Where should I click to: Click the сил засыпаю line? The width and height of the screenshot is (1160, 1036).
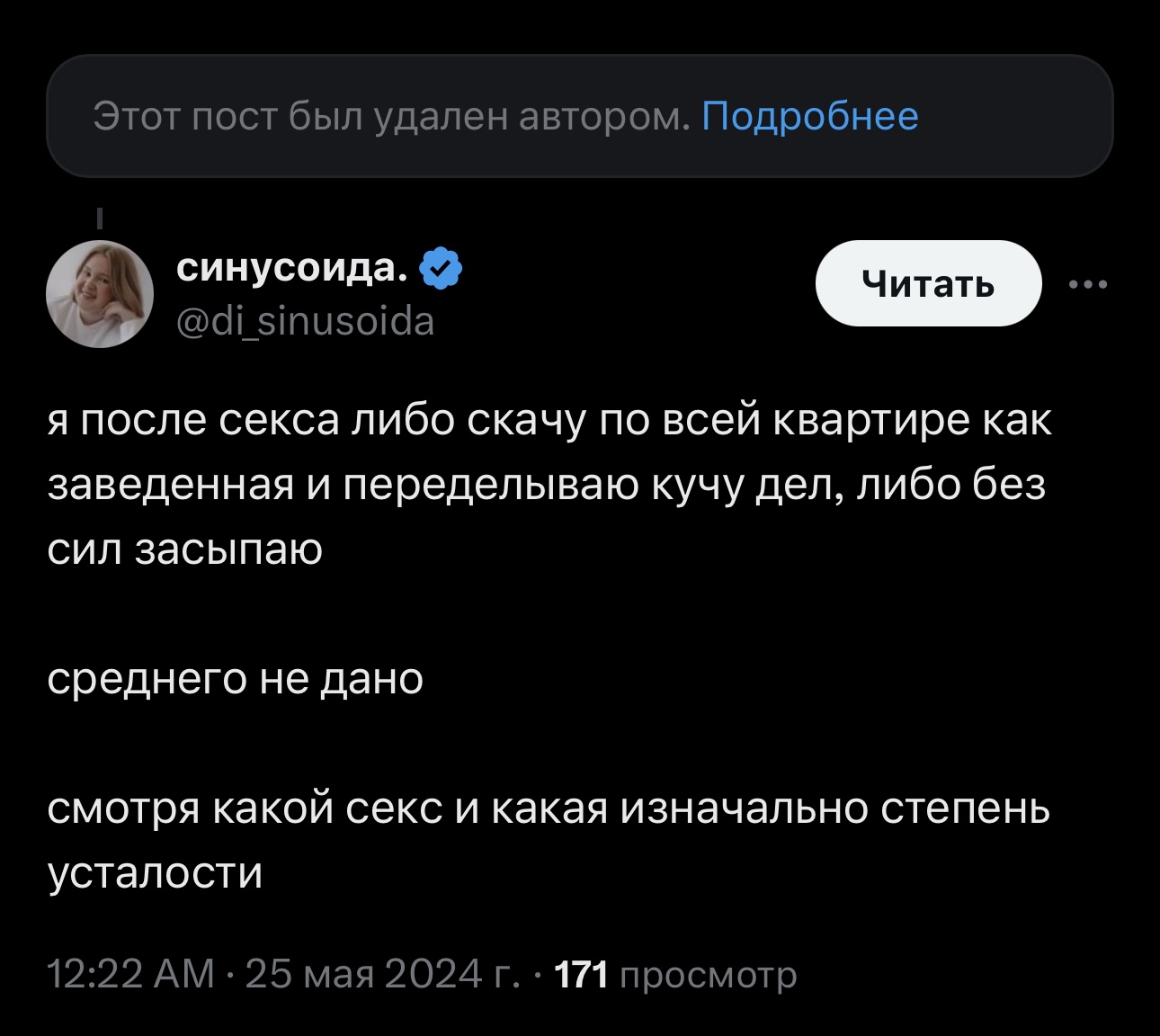tap(184, 549)
